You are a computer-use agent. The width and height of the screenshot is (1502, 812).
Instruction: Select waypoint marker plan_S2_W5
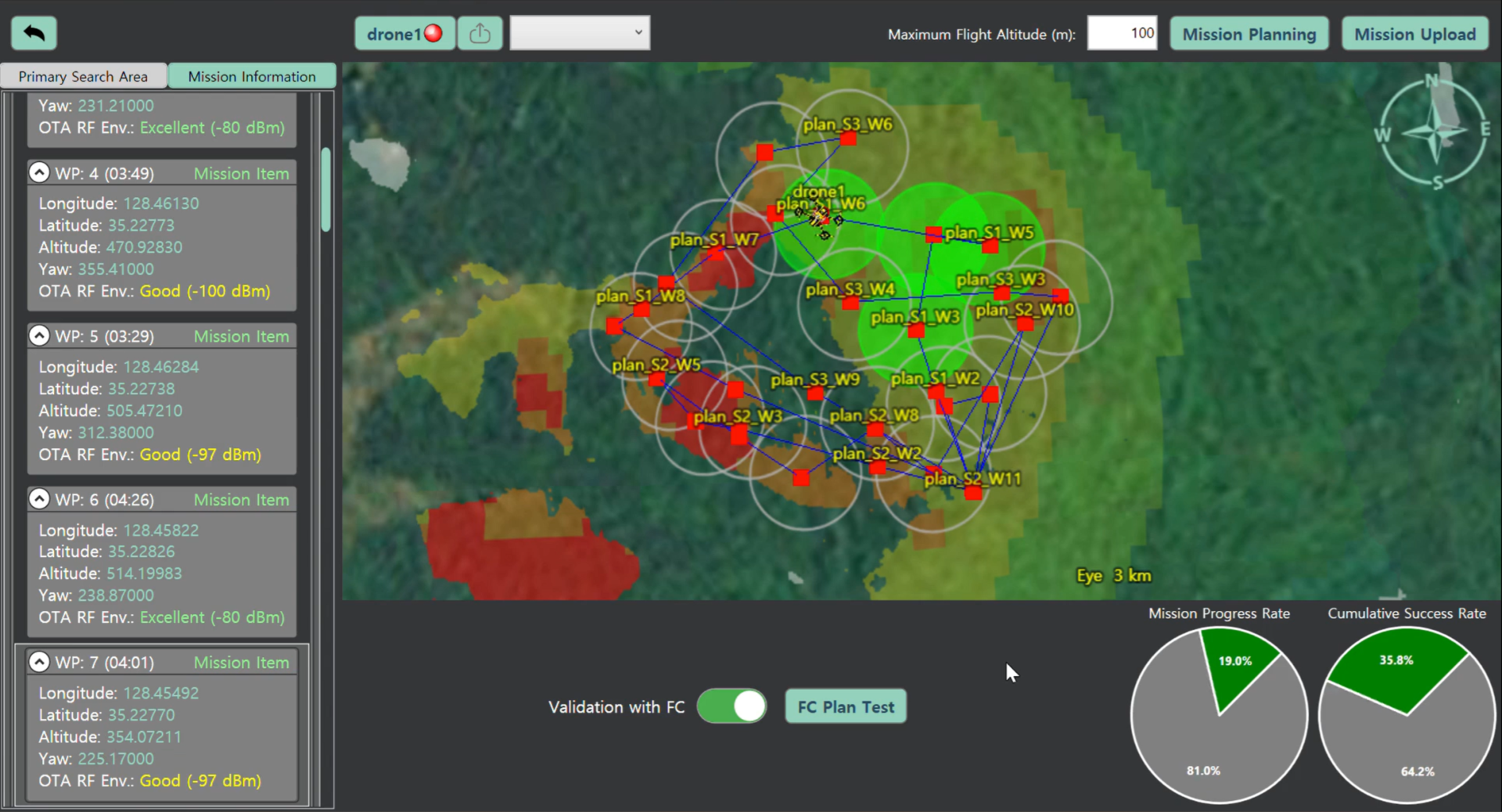click(x=656, y=379)
